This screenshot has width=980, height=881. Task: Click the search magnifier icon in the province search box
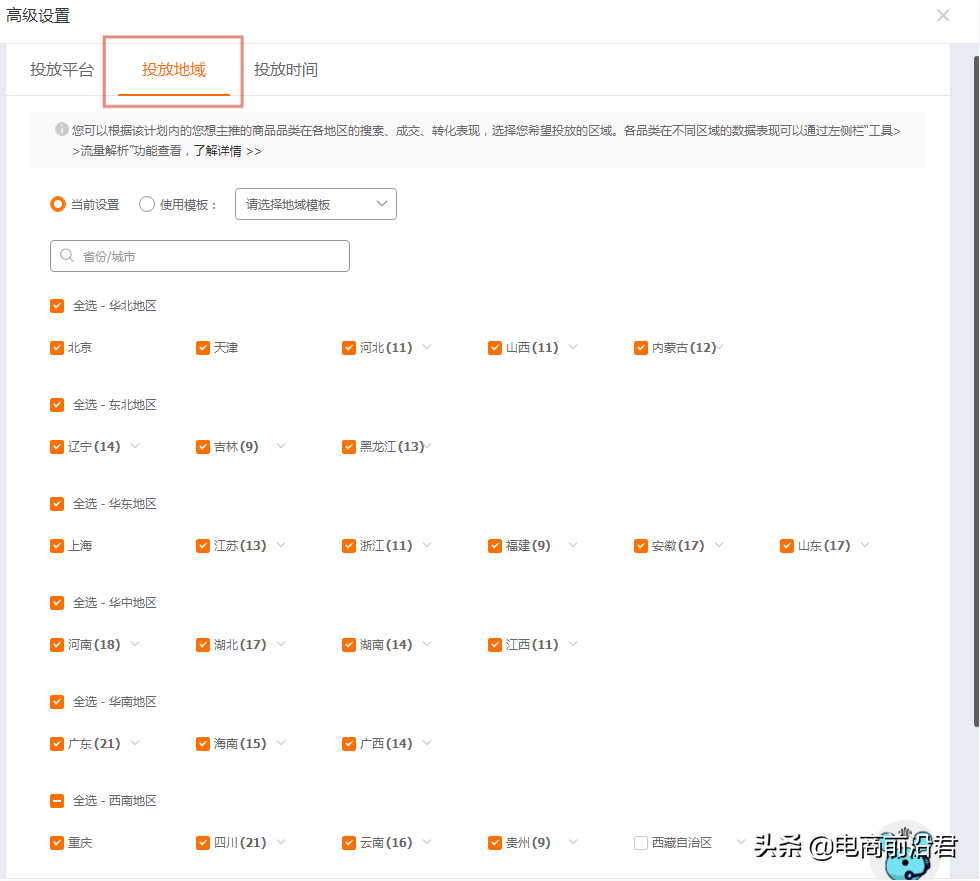tap(66, 256)
